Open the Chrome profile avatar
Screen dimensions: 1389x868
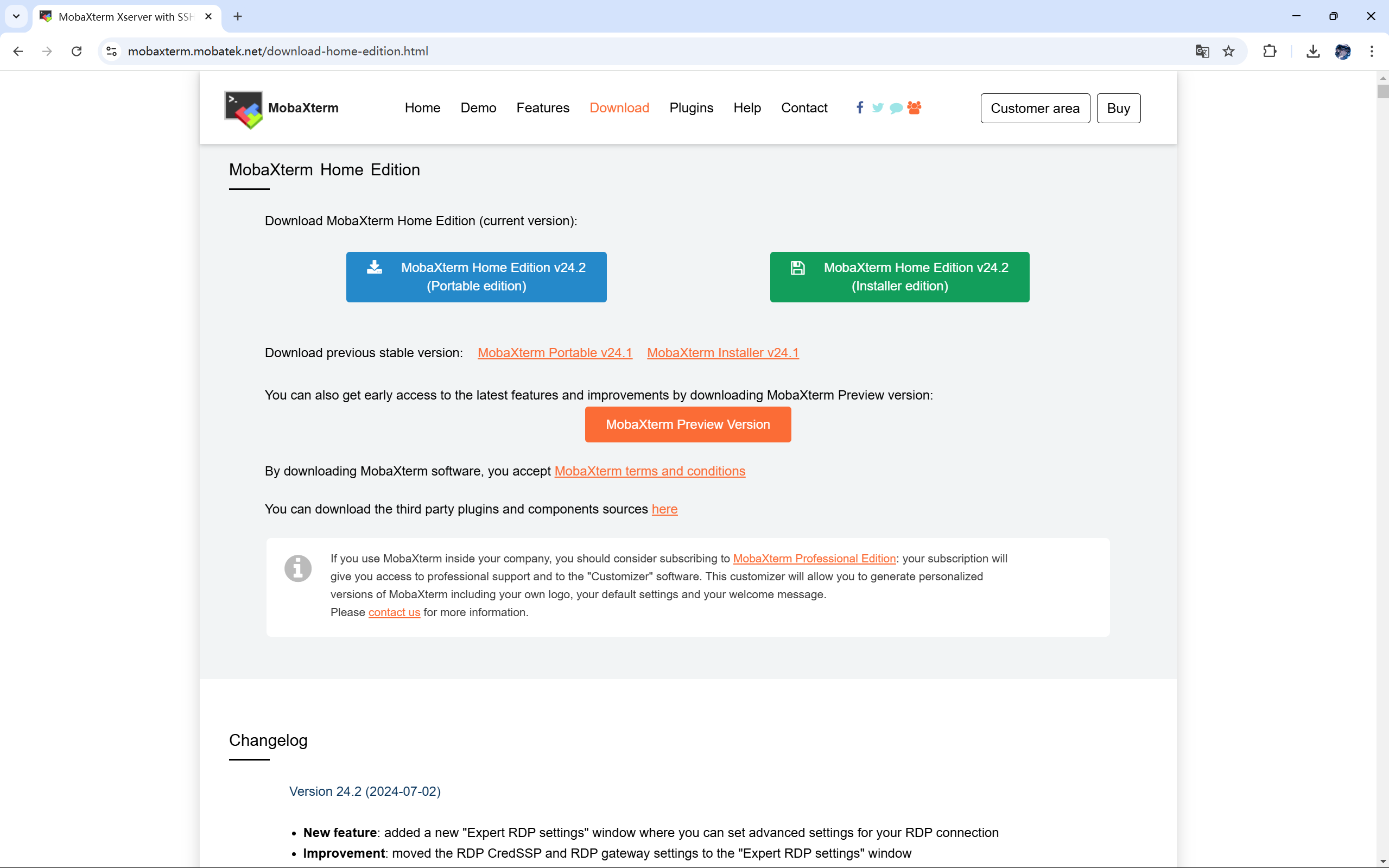1342,51
